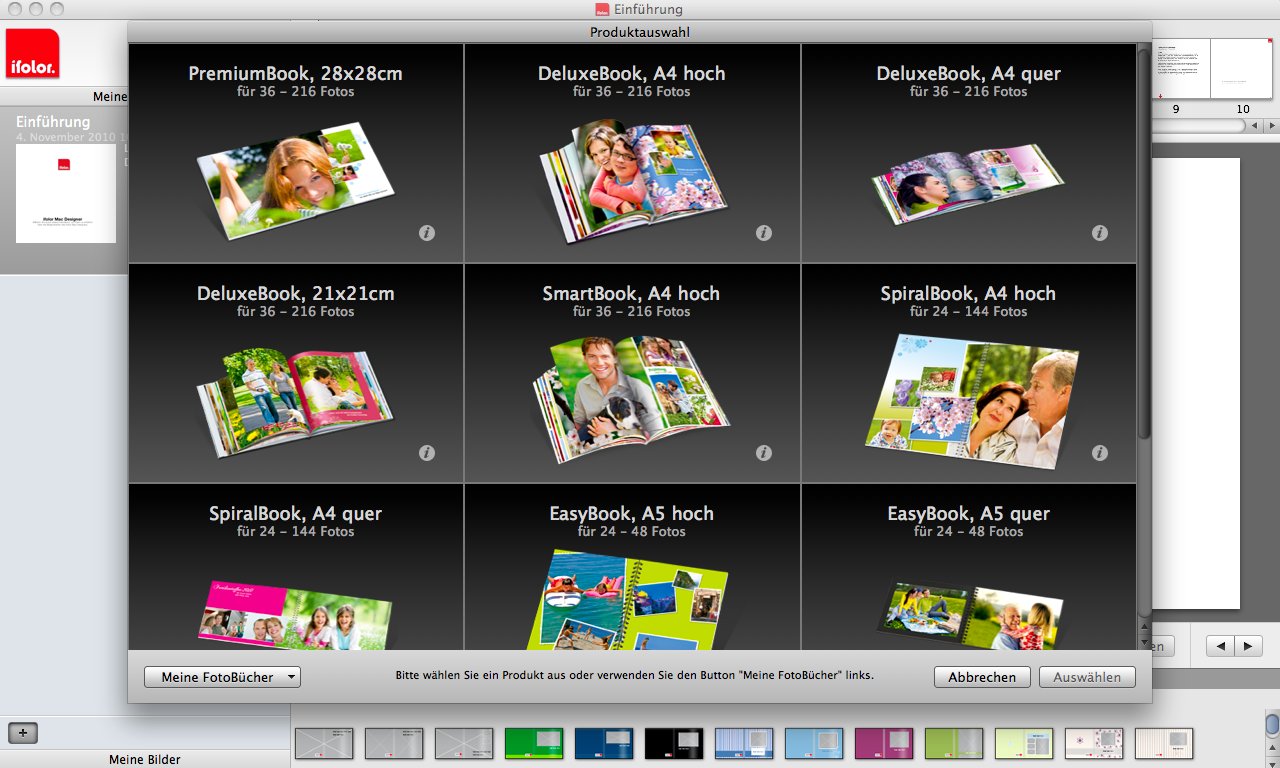
Task: Click the EasyBook, A5 quer title
Action: coord(969,513)
